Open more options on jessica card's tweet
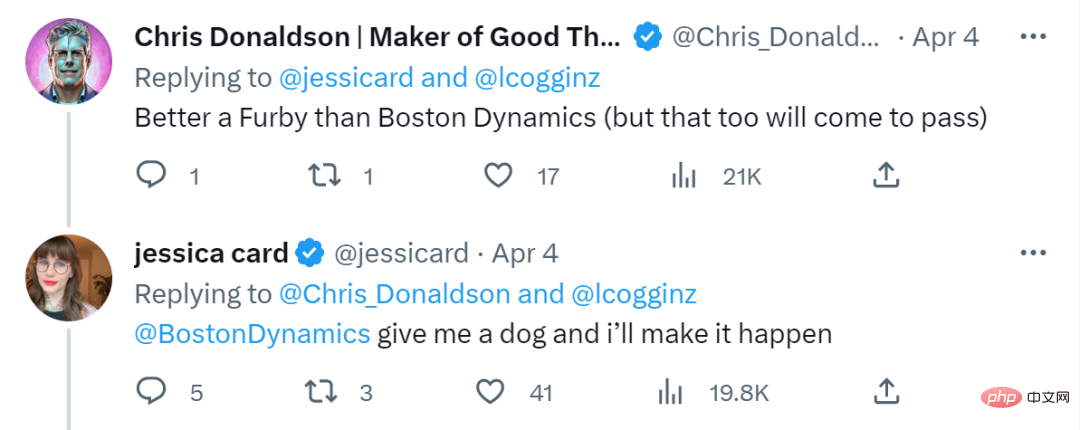 pos(1033,253)
